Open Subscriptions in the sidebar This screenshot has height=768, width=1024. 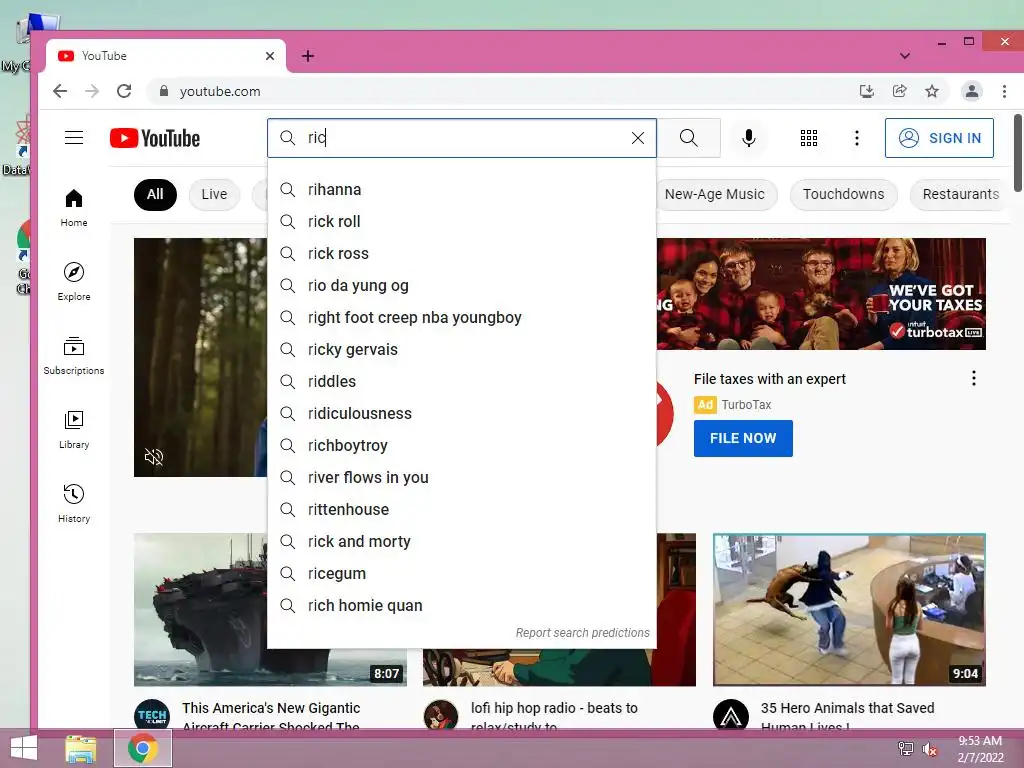point(74,356)
